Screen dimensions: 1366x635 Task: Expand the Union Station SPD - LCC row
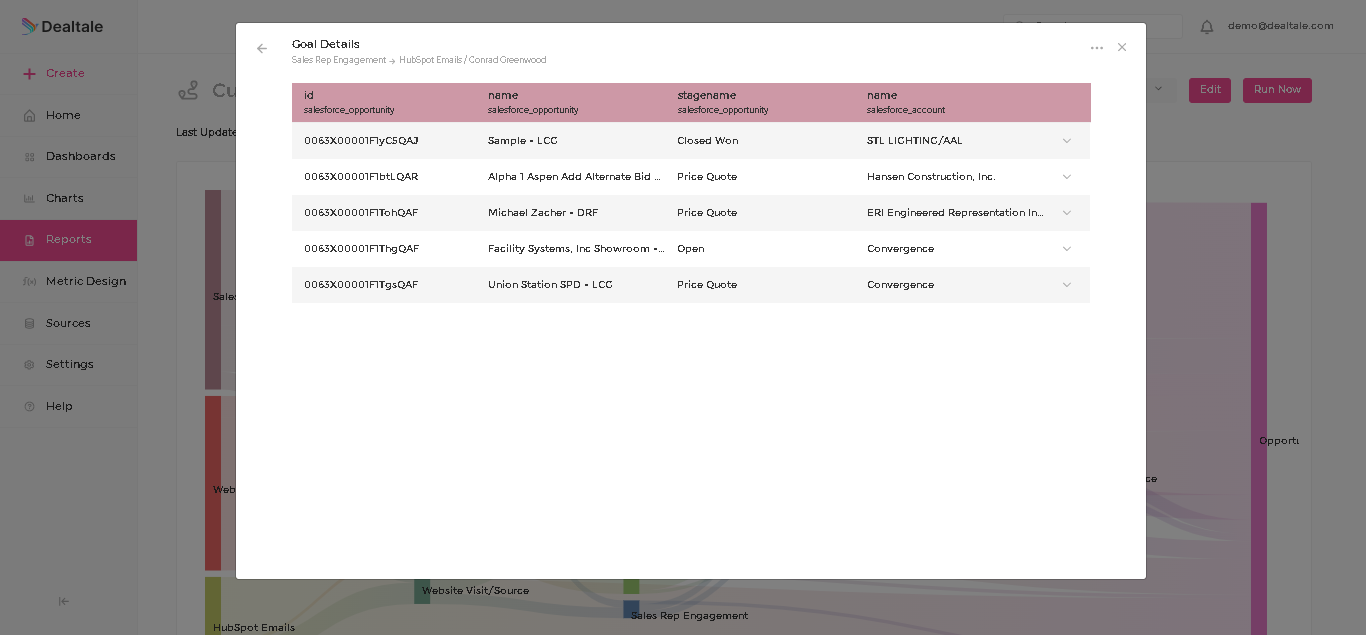point(1066,285)
